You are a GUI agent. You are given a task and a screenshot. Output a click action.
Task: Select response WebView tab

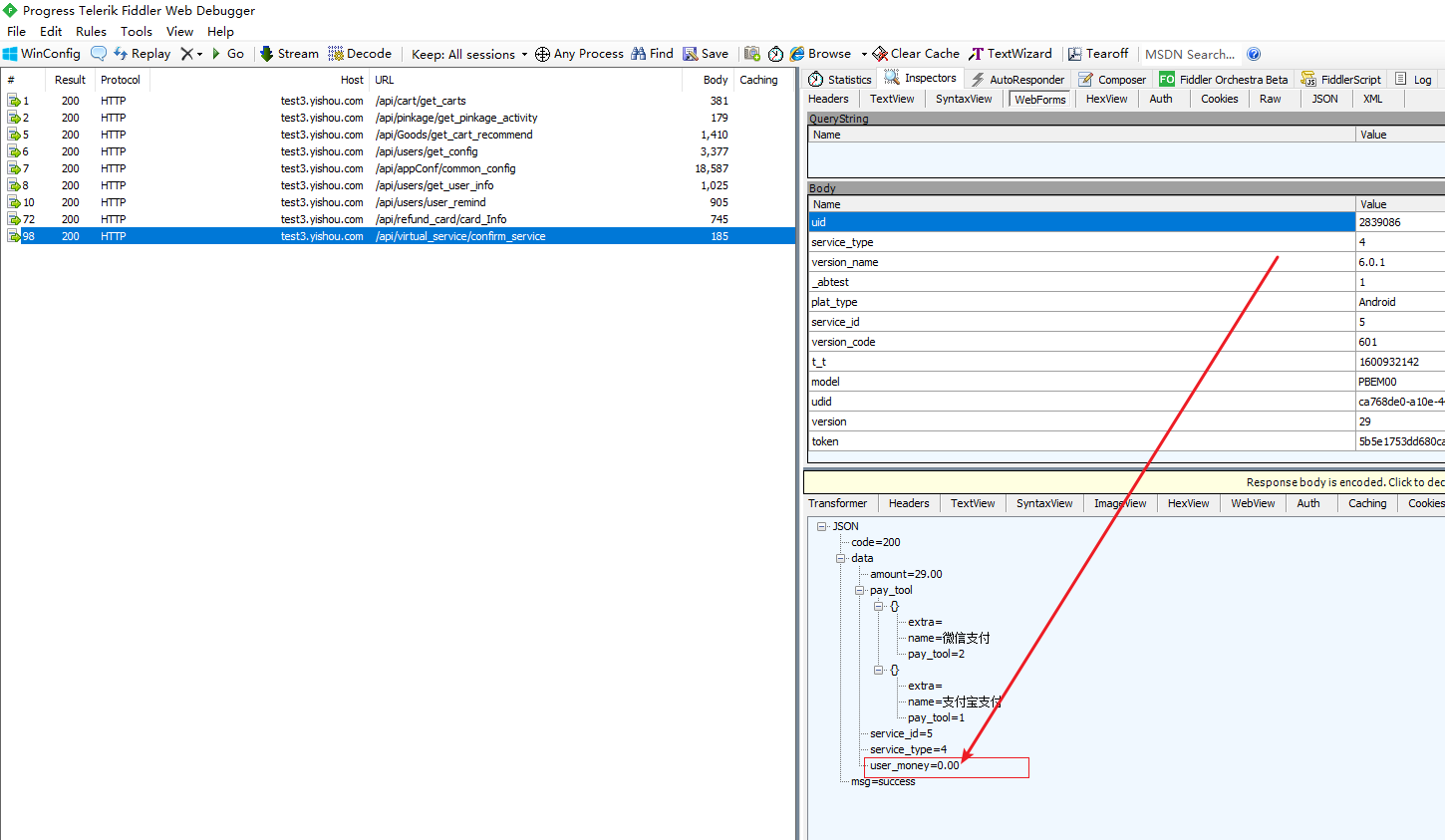pyautogui.click(x=1253, y=503)
